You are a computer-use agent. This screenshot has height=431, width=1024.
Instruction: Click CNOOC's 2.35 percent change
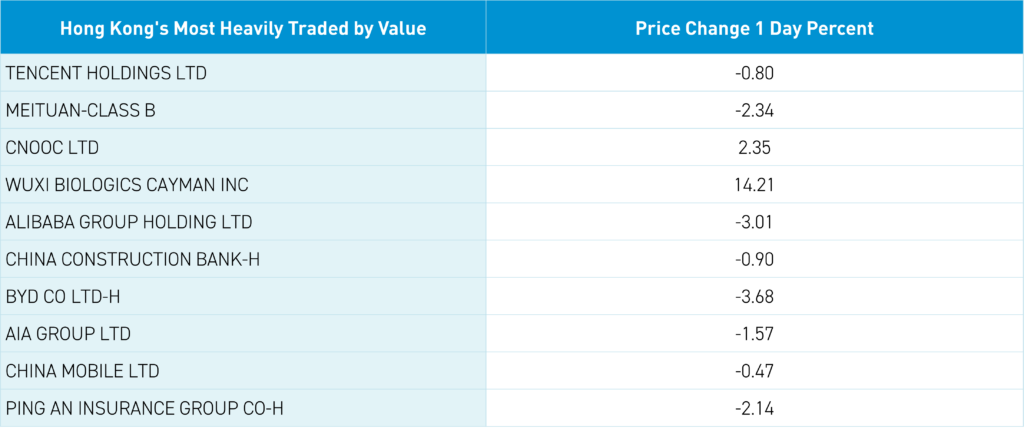click(755, 148)
